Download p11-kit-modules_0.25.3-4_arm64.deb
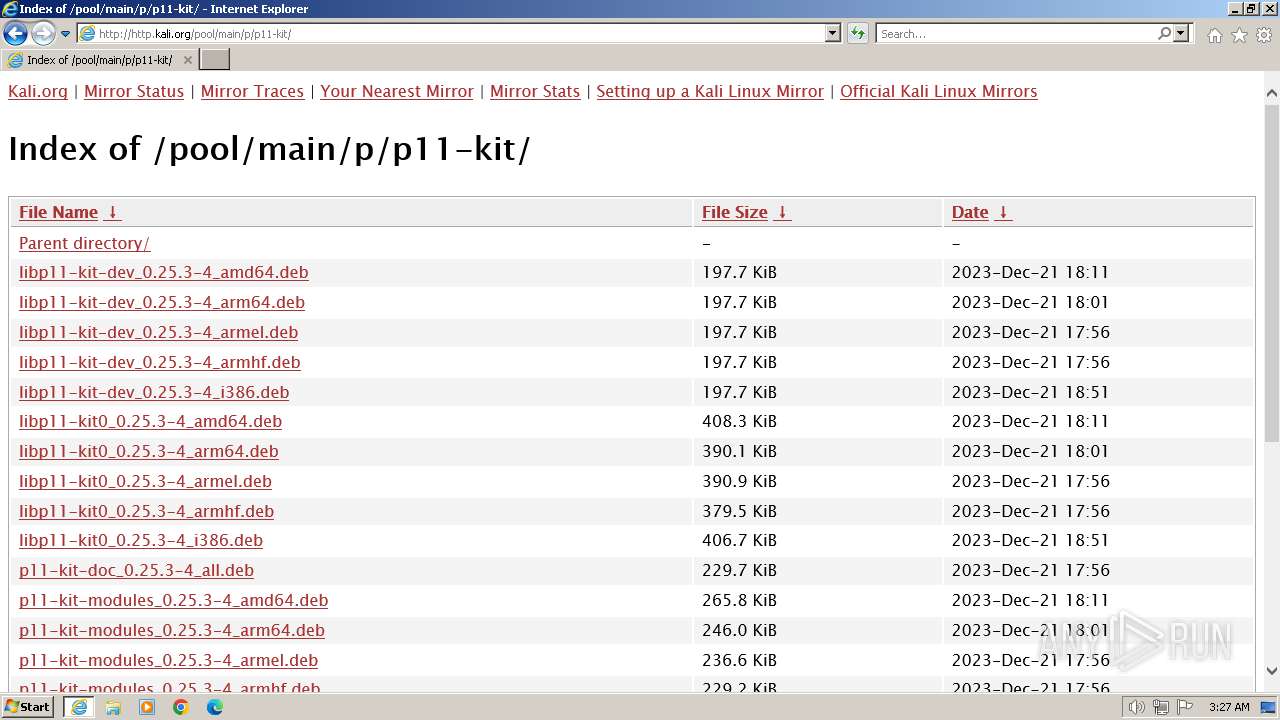1280x720 pixels. 172,630
